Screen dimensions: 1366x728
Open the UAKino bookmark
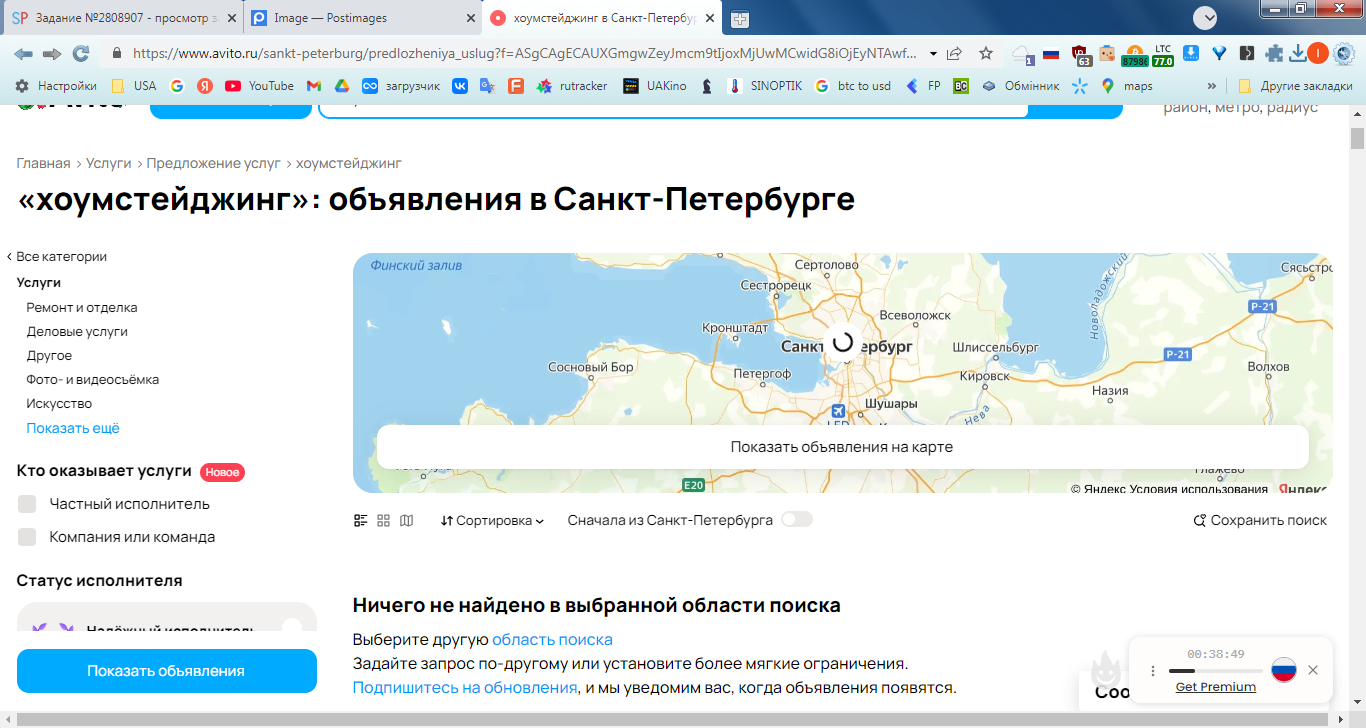point(655,86)
